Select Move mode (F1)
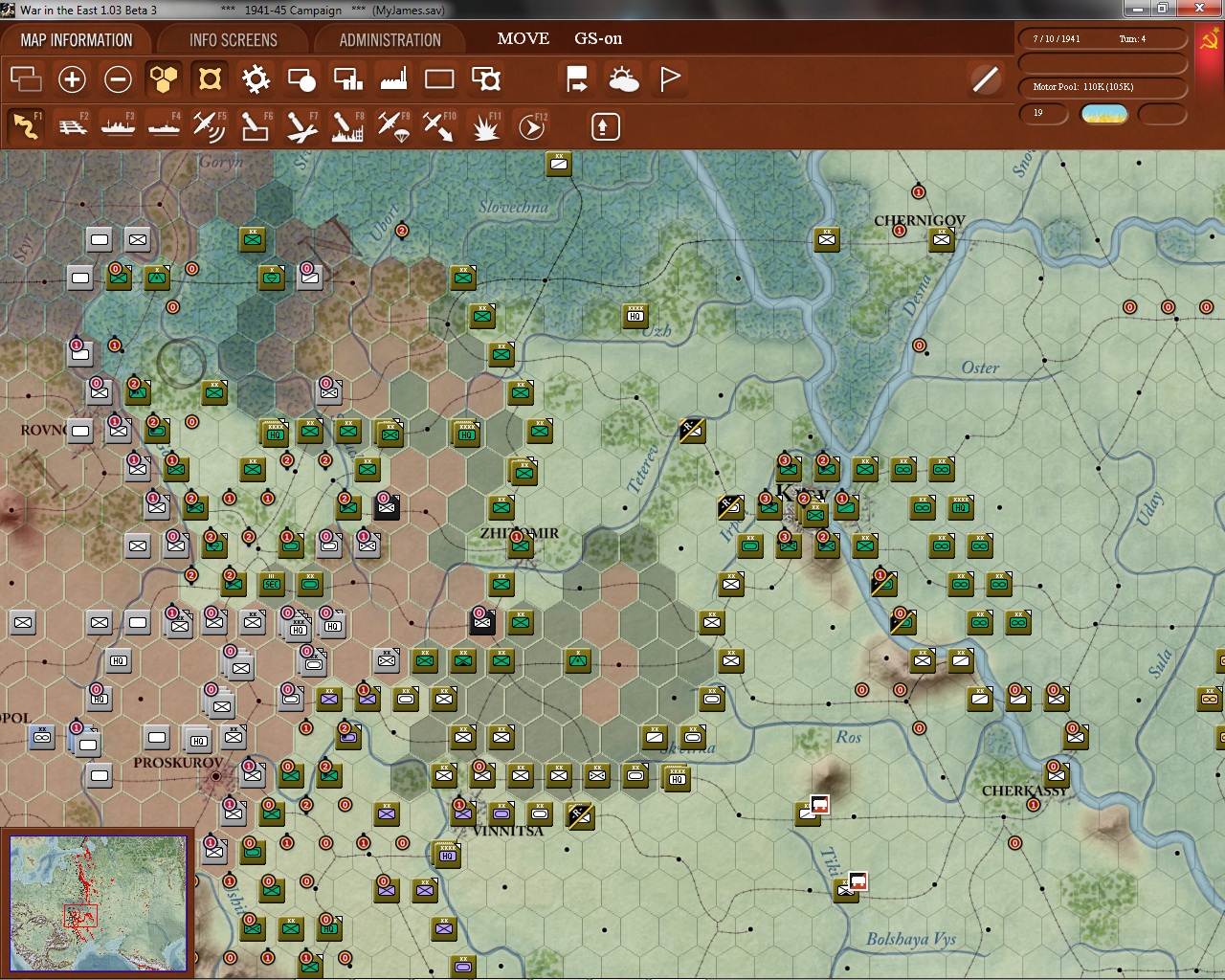 (26, 126)
